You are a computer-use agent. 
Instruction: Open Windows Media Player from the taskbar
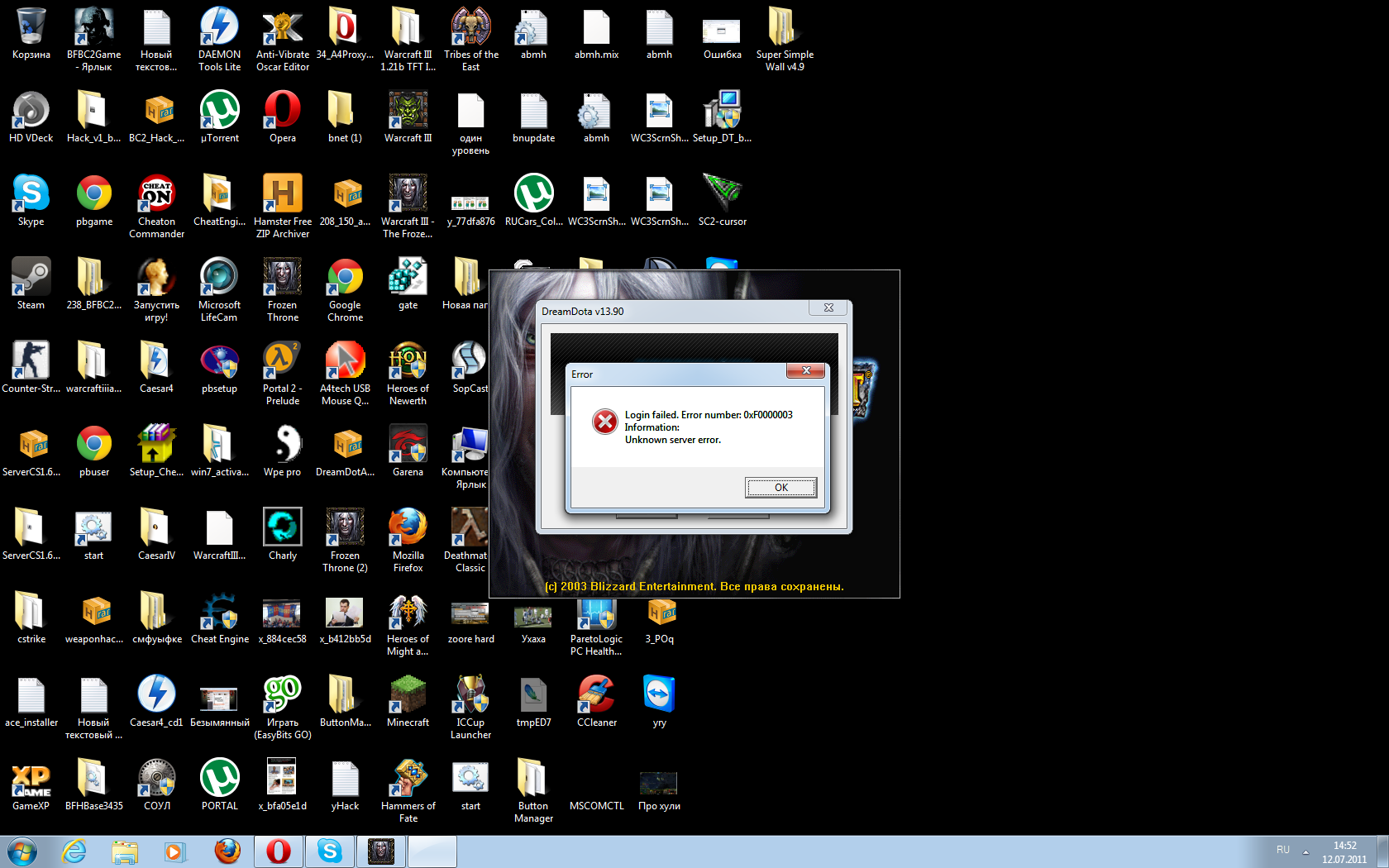pos(174,851)
